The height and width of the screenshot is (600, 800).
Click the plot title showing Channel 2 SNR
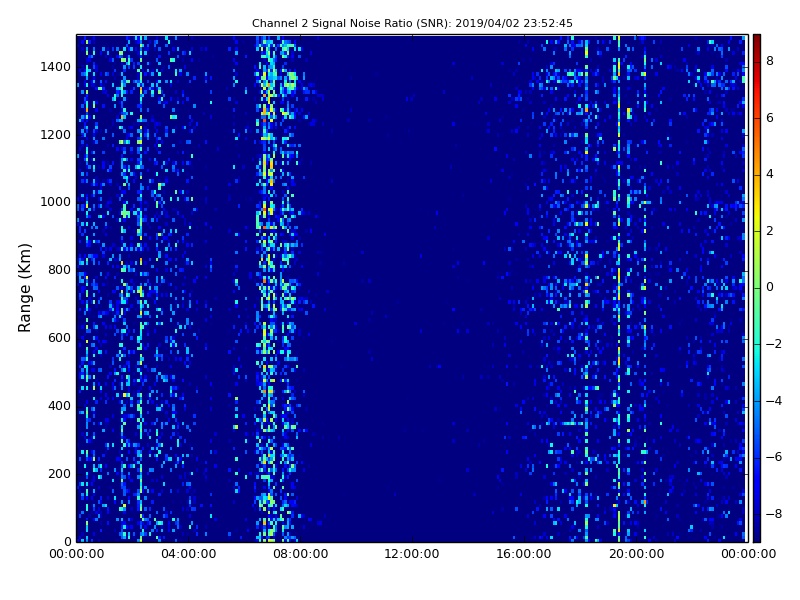[x=412, y=23]
